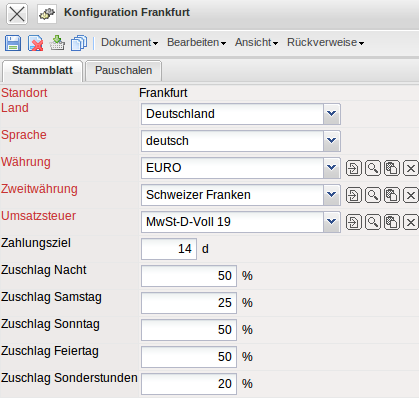Open the Rückverweise menu
Viewport: 419px width, 399px height.
(x=325, y=43)
